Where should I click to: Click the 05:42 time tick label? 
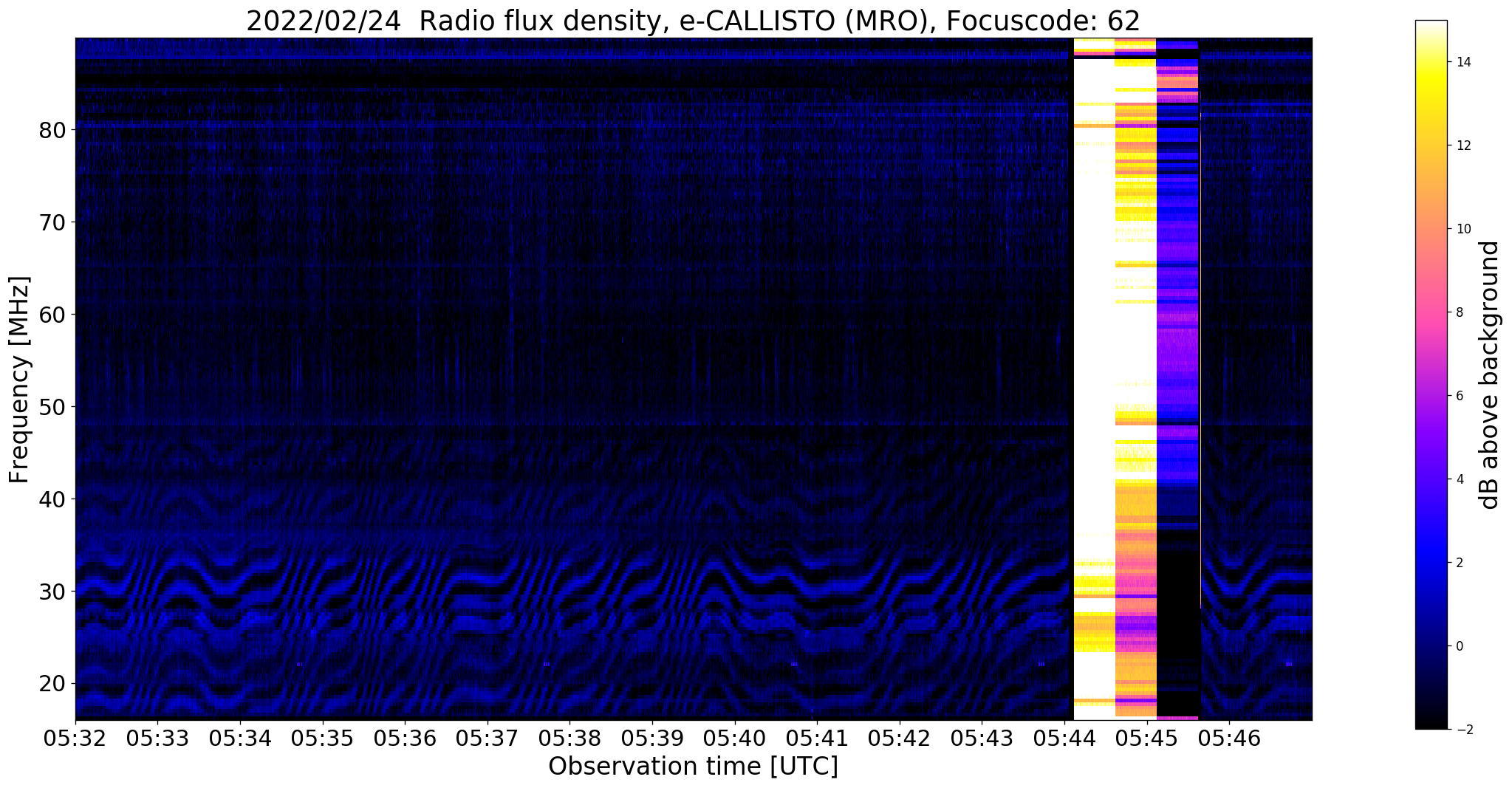click(900, 737)
